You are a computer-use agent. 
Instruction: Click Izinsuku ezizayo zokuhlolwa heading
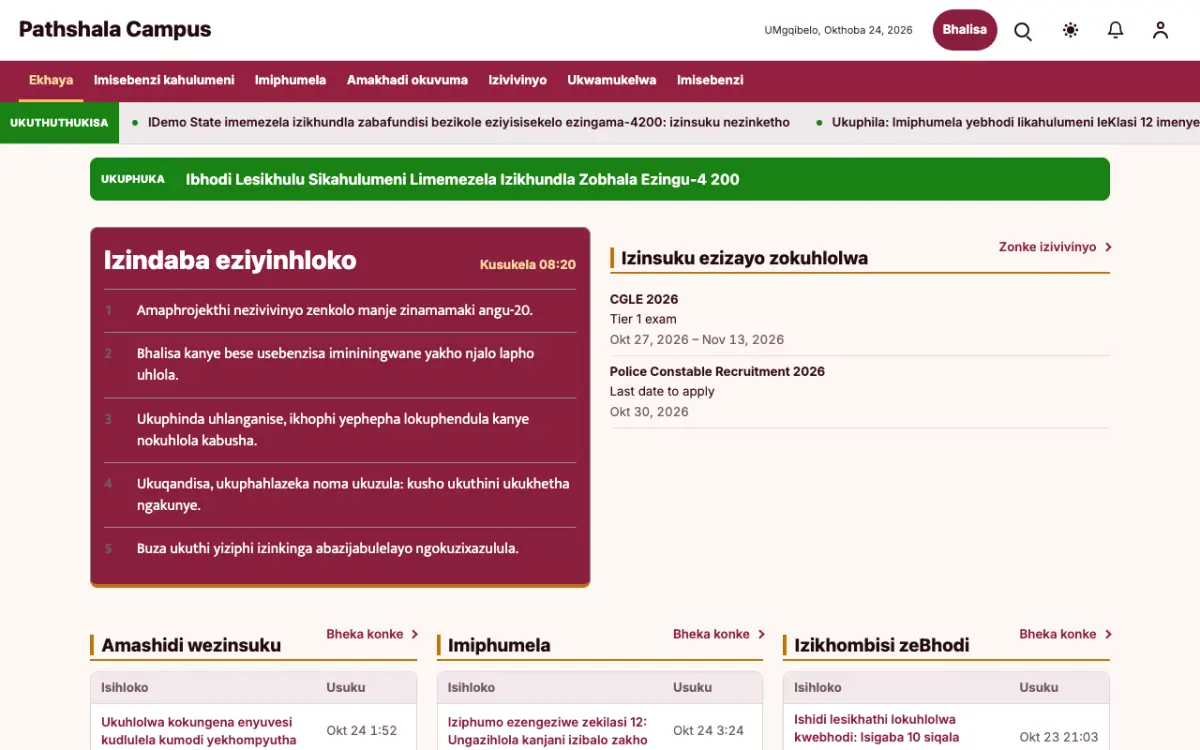[x=744, y=258]
